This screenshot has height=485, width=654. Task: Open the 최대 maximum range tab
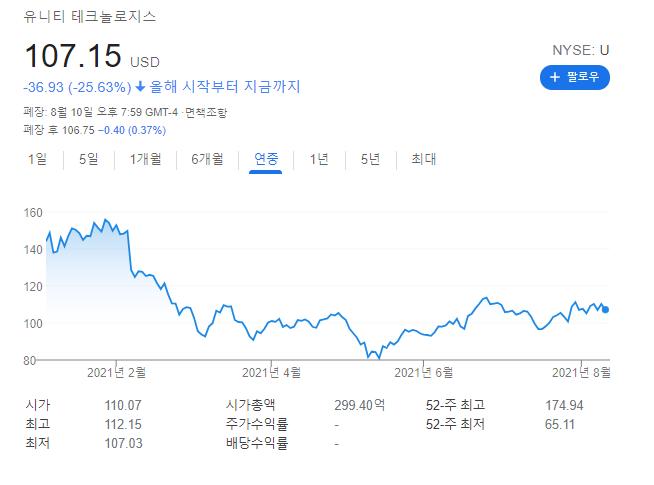coord(423,159)
